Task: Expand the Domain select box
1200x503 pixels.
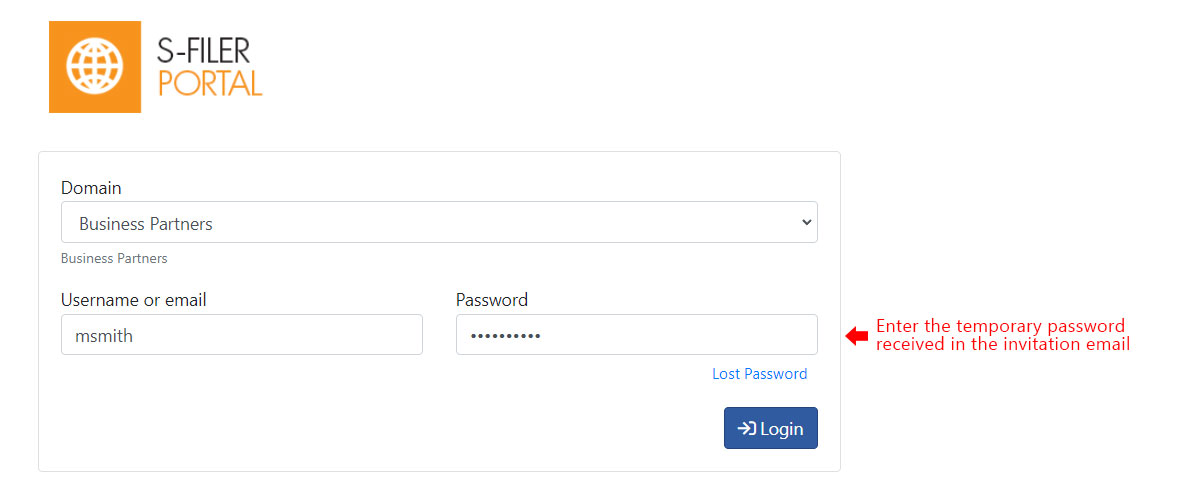Action: tap(439, 222)
